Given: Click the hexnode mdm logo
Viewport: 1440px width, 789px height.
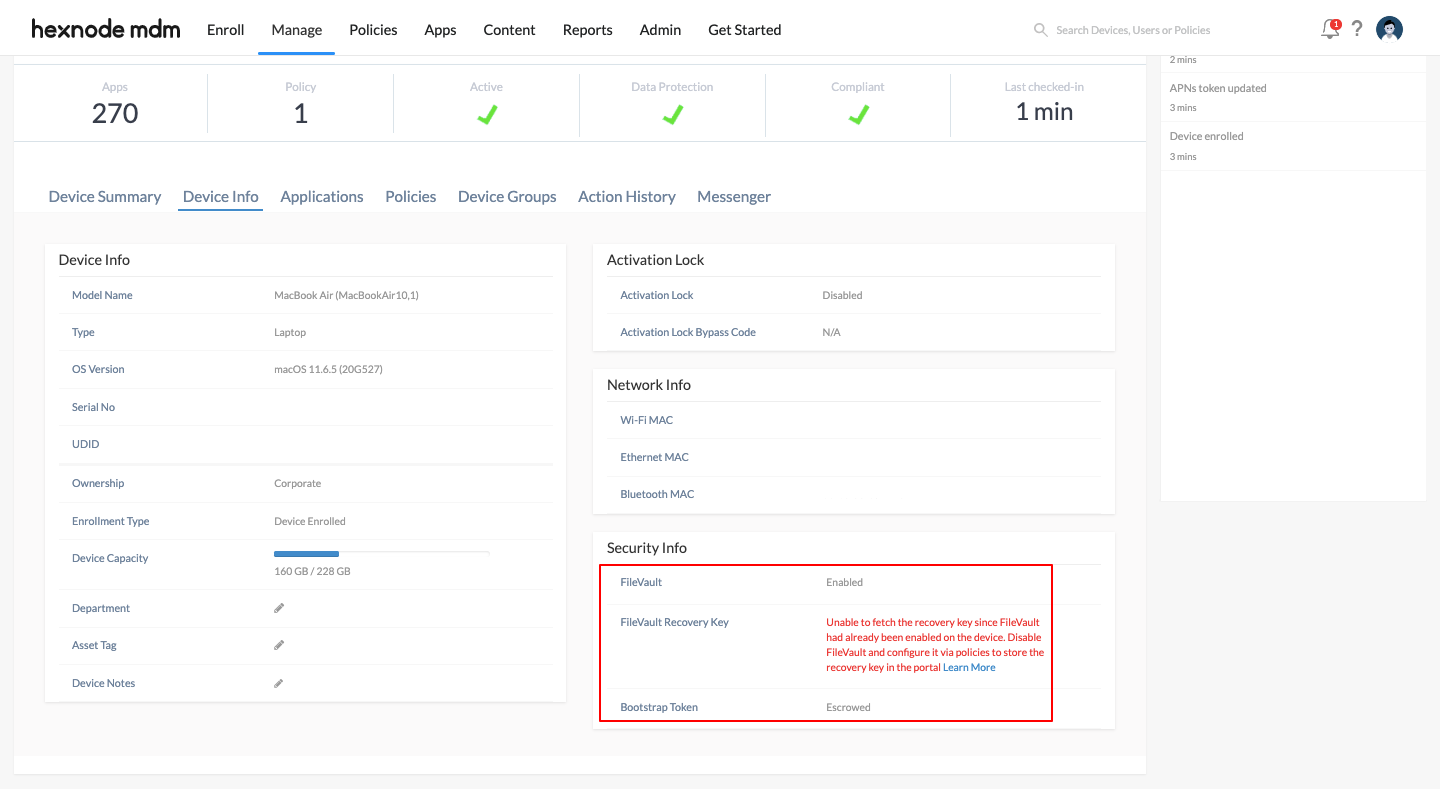Looking at the screenshot, I should coord(106,29).
